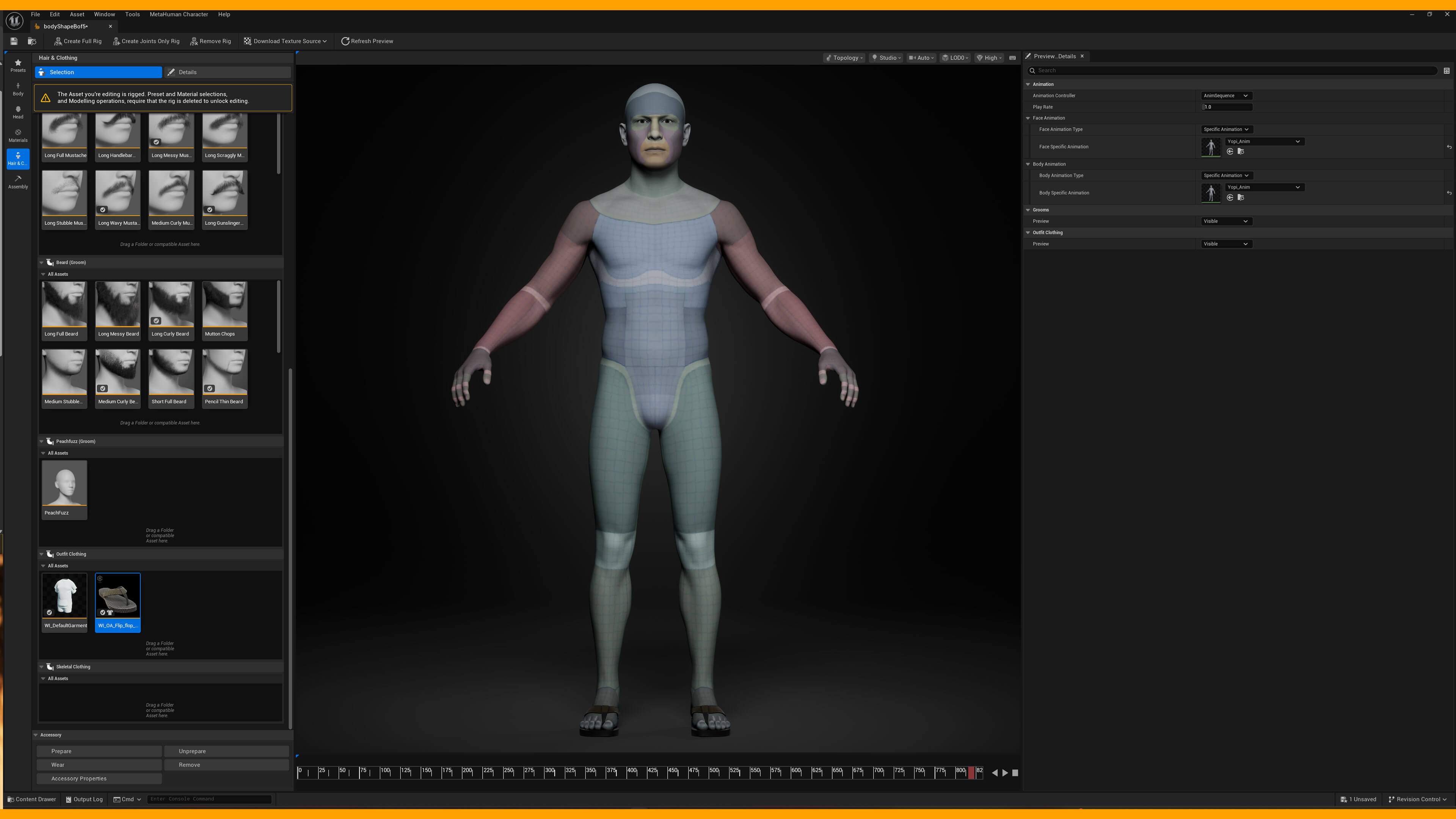Open the Head sidebar panel
The image size is (1456, 819).
[18, 113]
